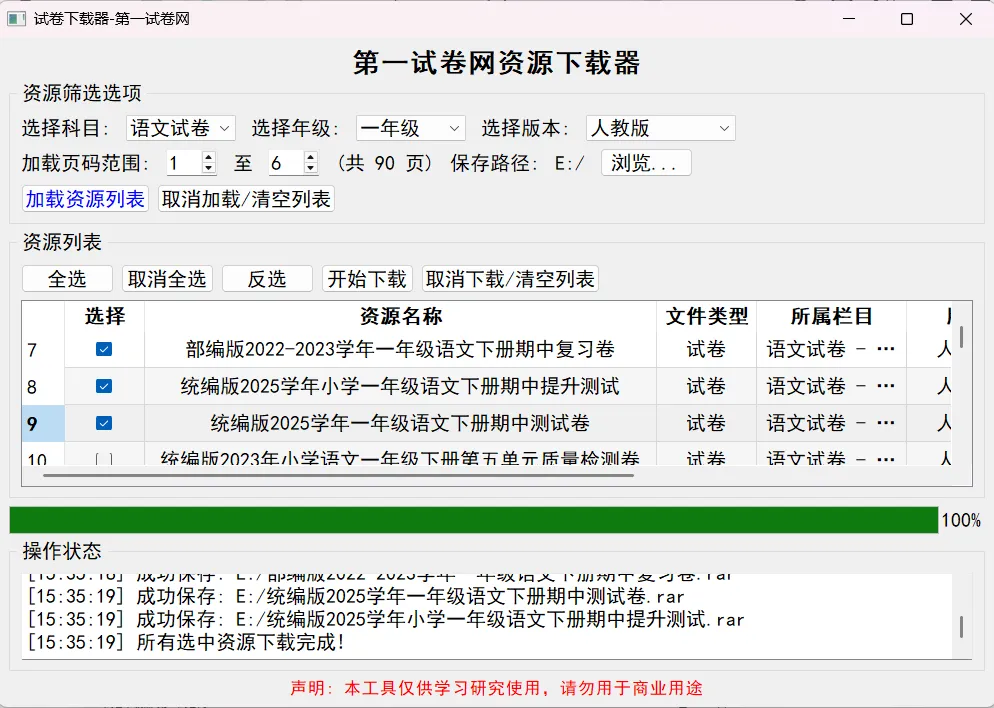Click the 取消全选 button
This screenshot has height=708, width=994.
(167, 279)
